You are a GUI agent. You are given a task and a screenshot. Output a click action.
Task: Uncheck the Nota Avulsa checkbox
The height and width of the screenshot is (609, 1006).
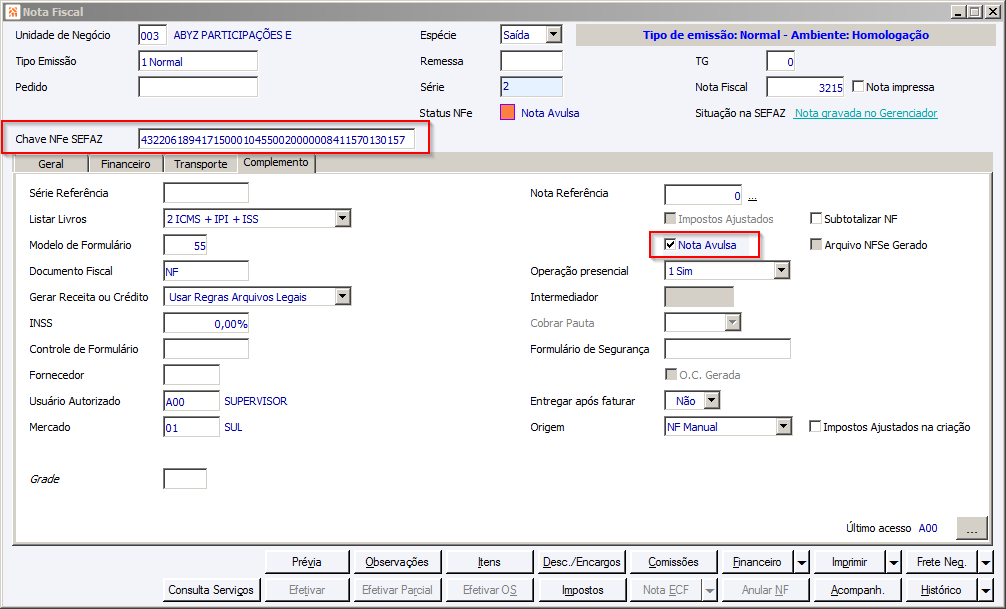670,244
